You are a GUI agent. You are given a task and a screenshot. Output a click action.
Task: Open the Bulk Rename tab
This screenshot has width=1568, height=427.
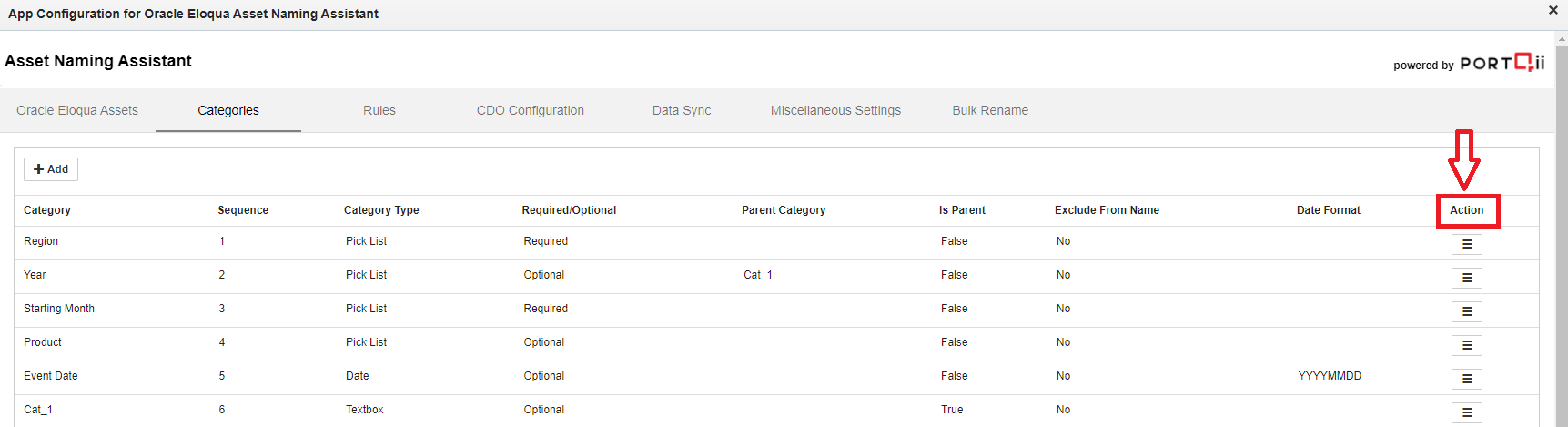coord(990,110)
